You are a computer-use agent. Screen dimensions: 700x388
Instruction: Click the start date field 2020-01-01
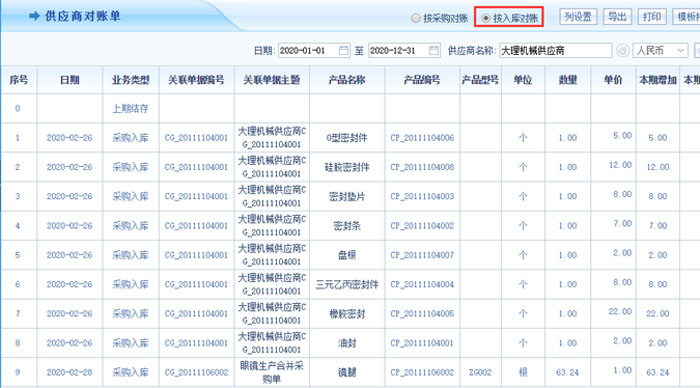308,50
